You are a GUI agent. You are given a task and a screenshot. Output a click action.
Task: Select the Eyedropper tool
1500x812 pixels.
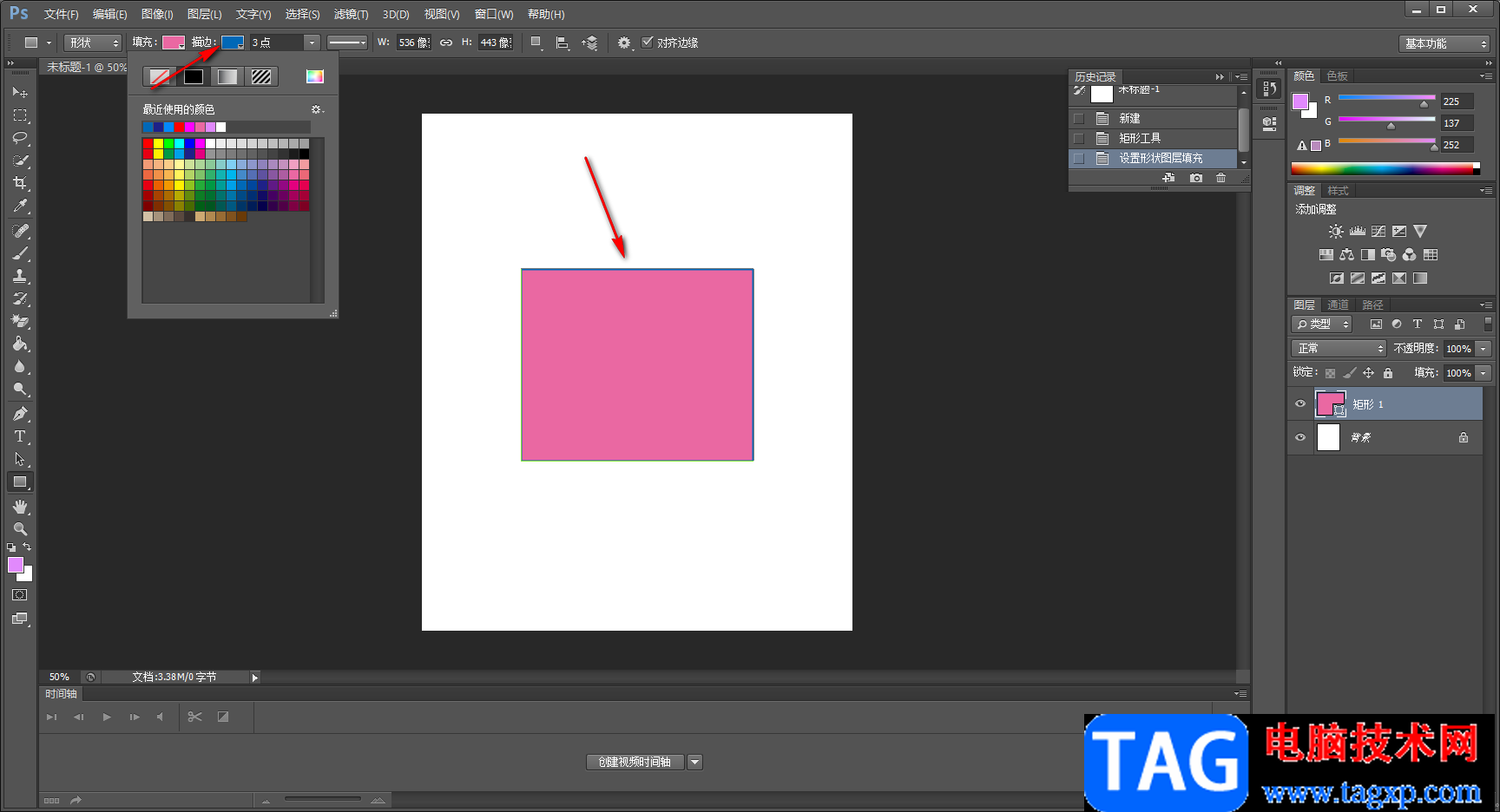[x=20, y=206]
